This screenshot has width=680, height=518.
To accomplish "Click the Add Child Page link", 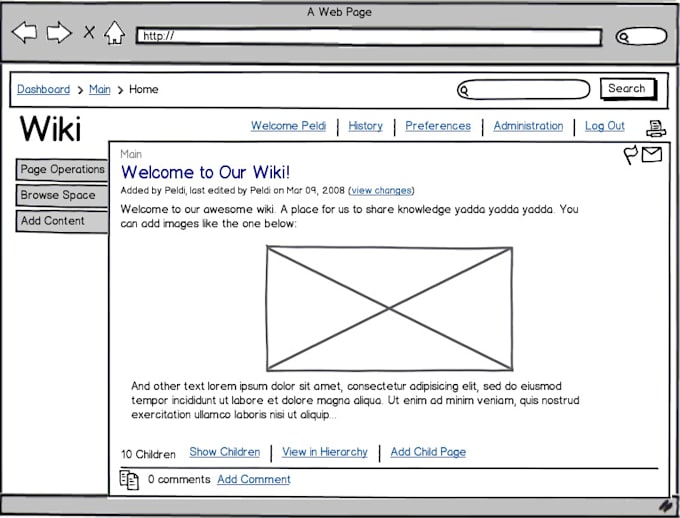I will pyautogui.click(x=428, y=452).
